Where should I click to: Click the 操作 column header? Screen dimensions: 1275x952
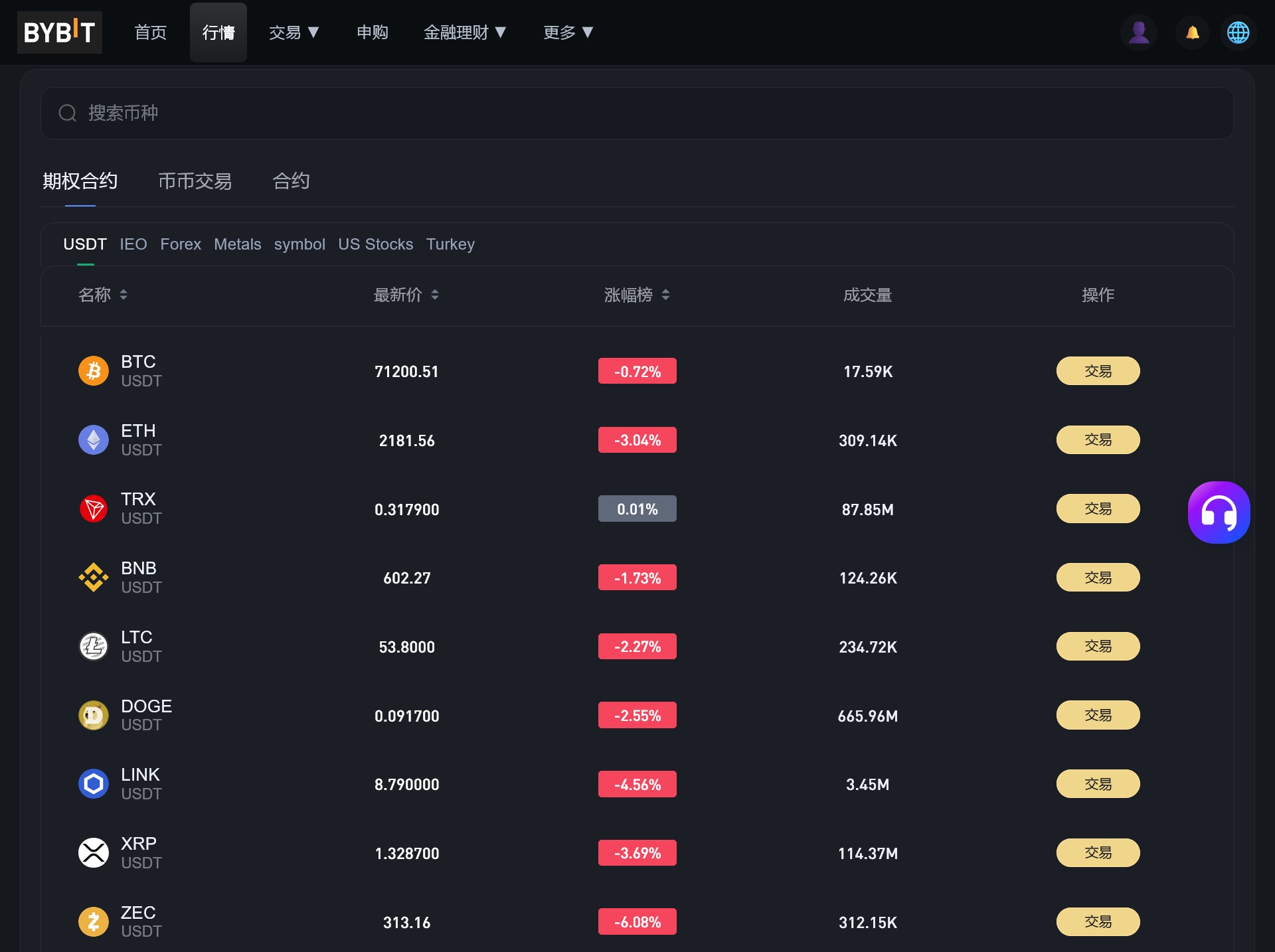tap(1098, 295)
